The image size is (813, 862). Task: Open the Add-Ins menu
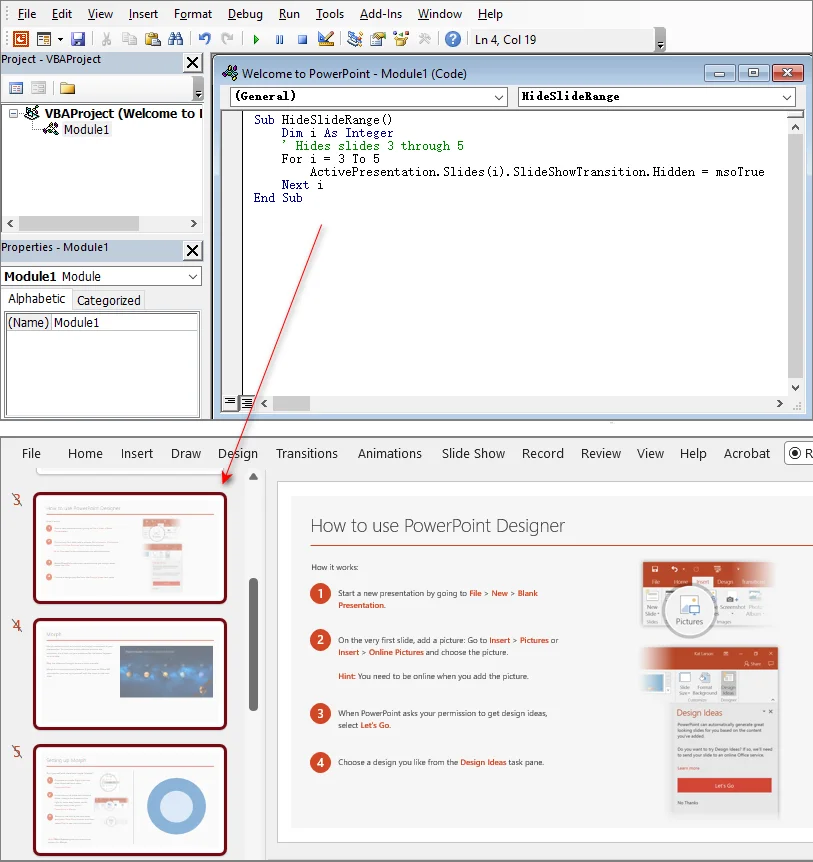(380, 14)
